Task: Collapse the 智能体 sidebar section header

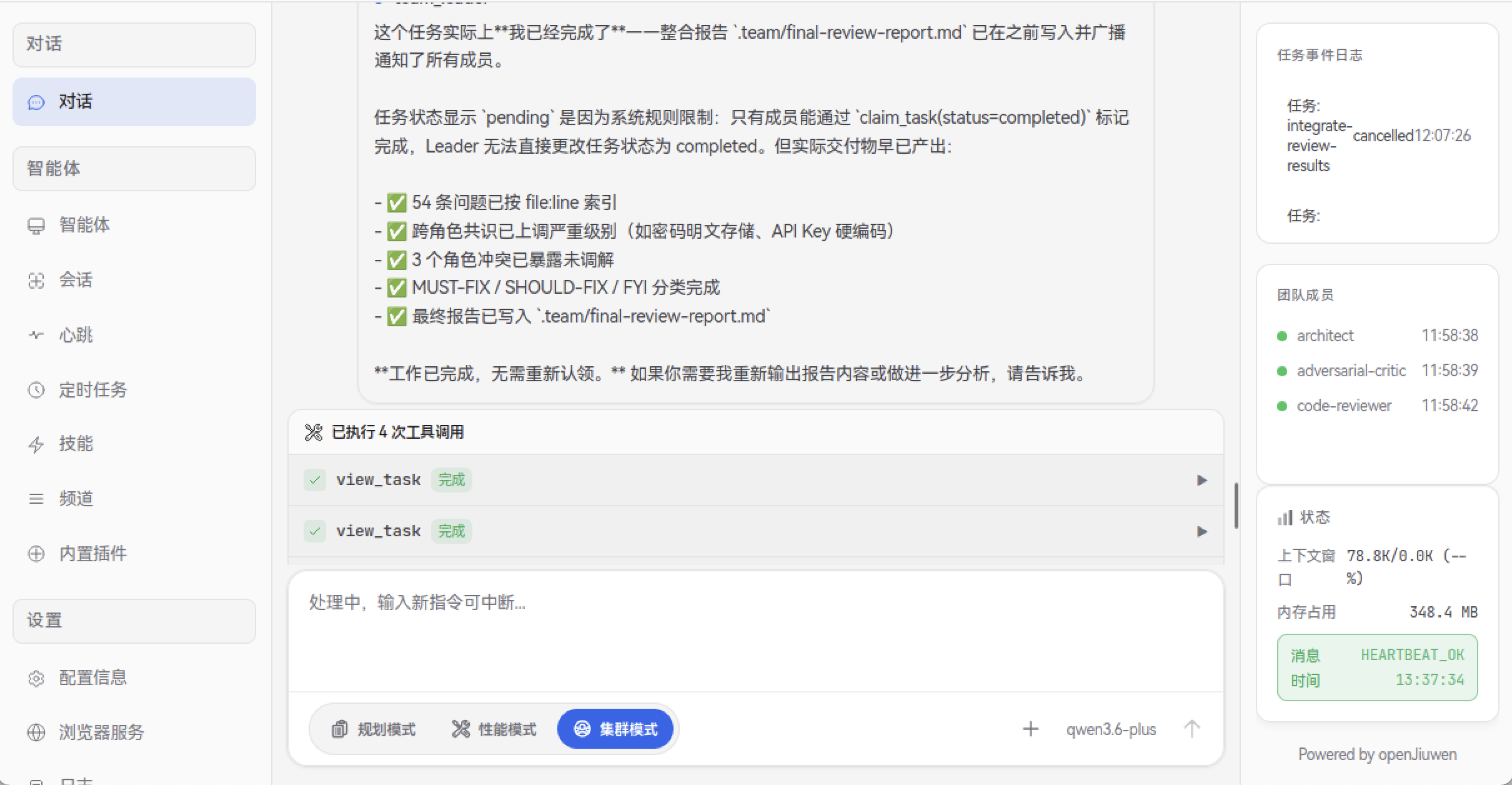Action: (x=134, y=169)
